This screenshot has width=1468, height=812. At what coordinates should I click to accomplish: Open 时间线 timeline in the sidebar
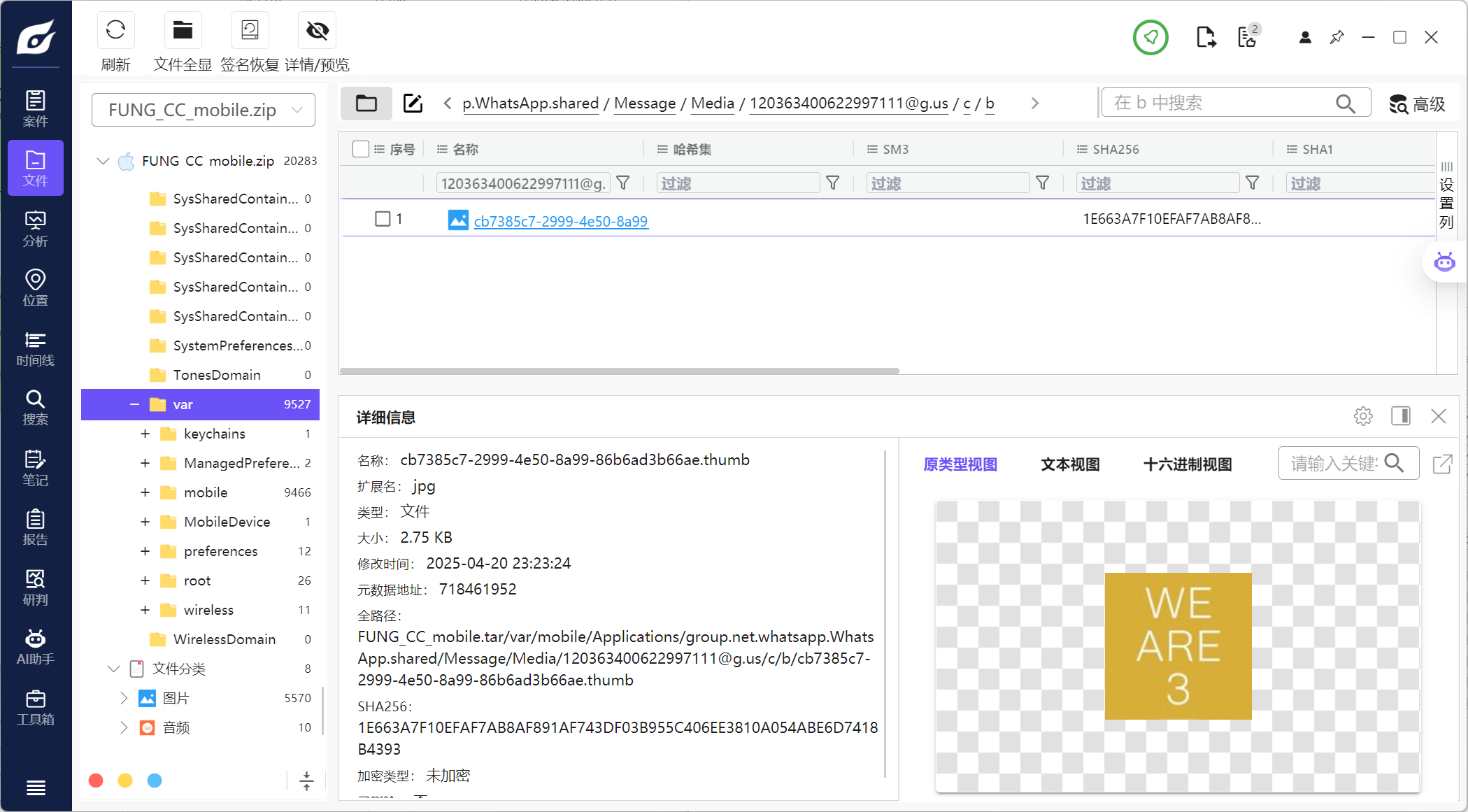click(35, 349)
